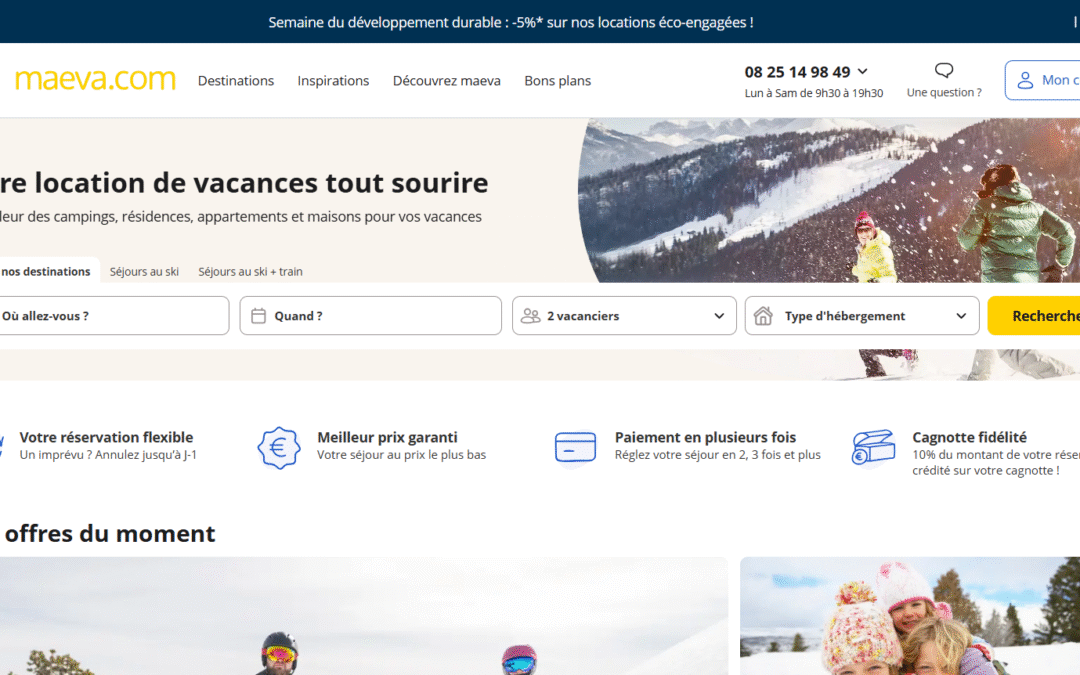
Task: Select the Séjours au ski + train tab
Action: pos(250,272)
